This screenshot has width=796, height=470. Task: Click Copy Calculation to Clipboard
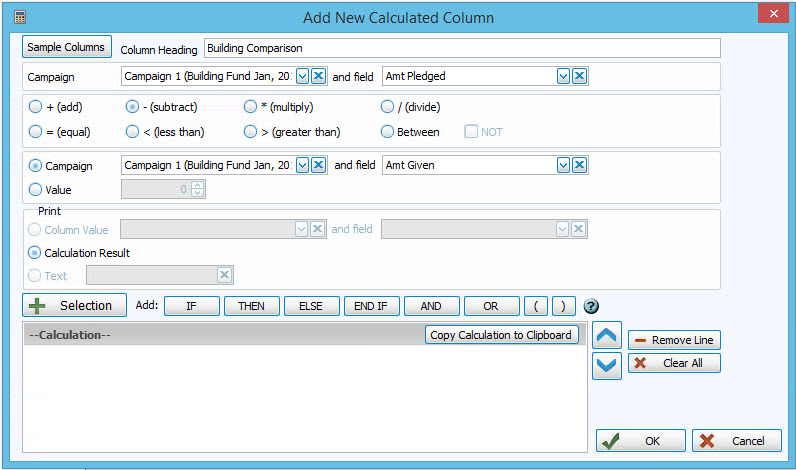pos(501,335)
